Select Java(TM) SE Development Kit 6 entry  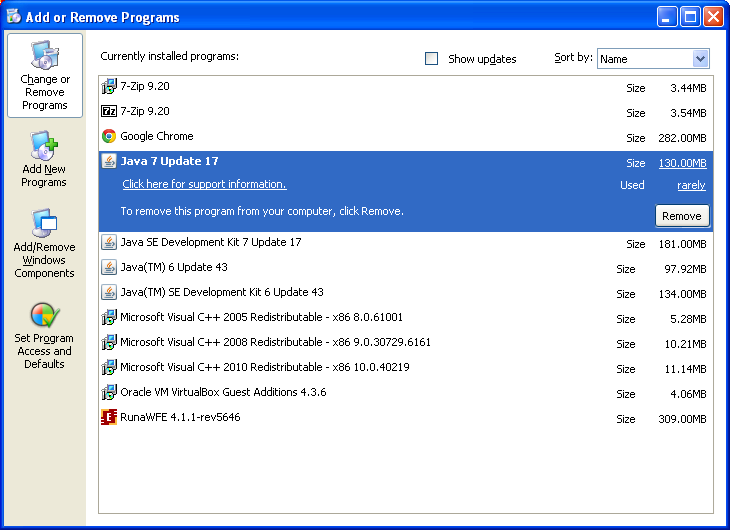tap(221, 292)
